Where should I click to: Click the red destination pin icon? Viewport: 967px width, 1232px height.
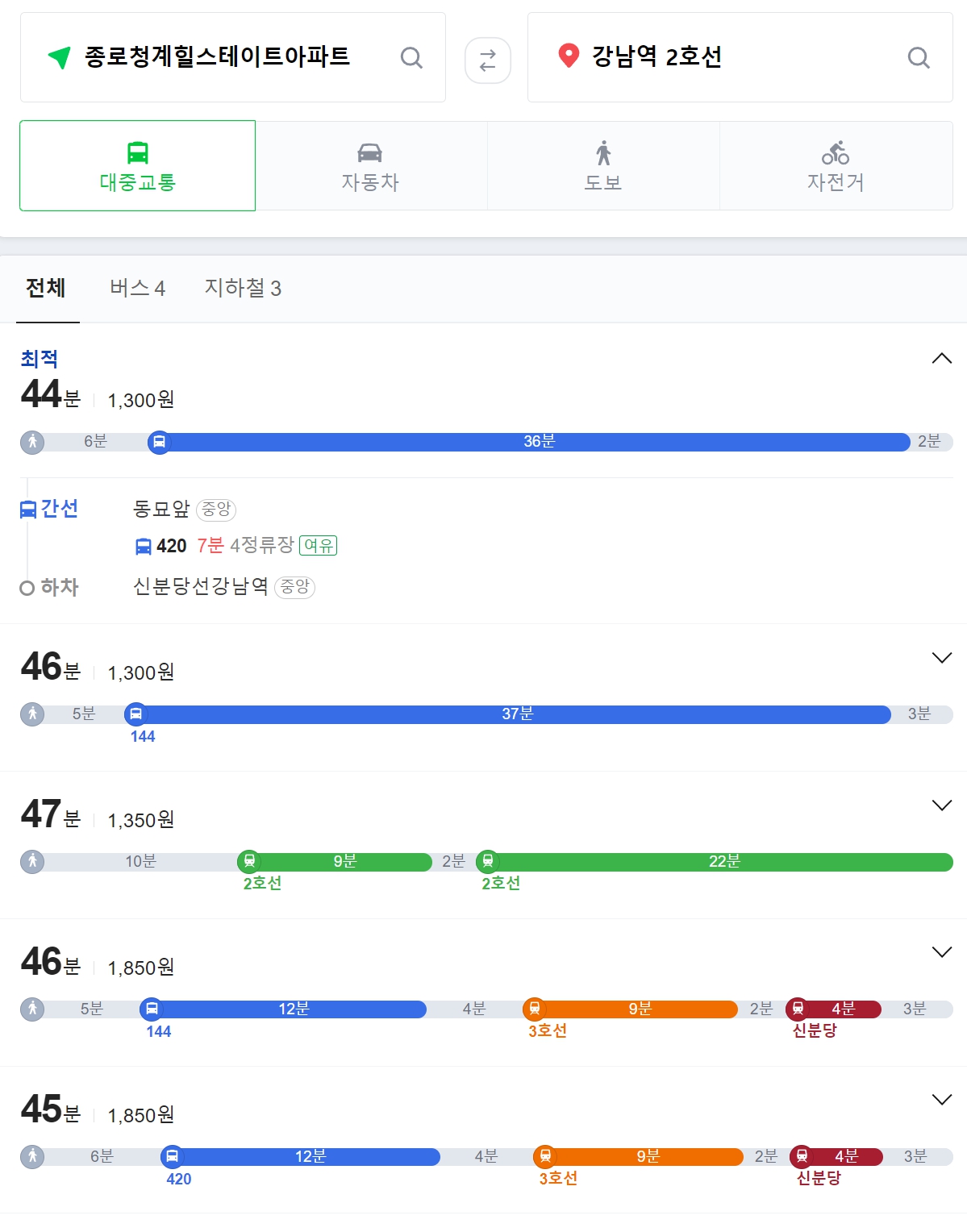pyautogui.click(x=569, y=56)
